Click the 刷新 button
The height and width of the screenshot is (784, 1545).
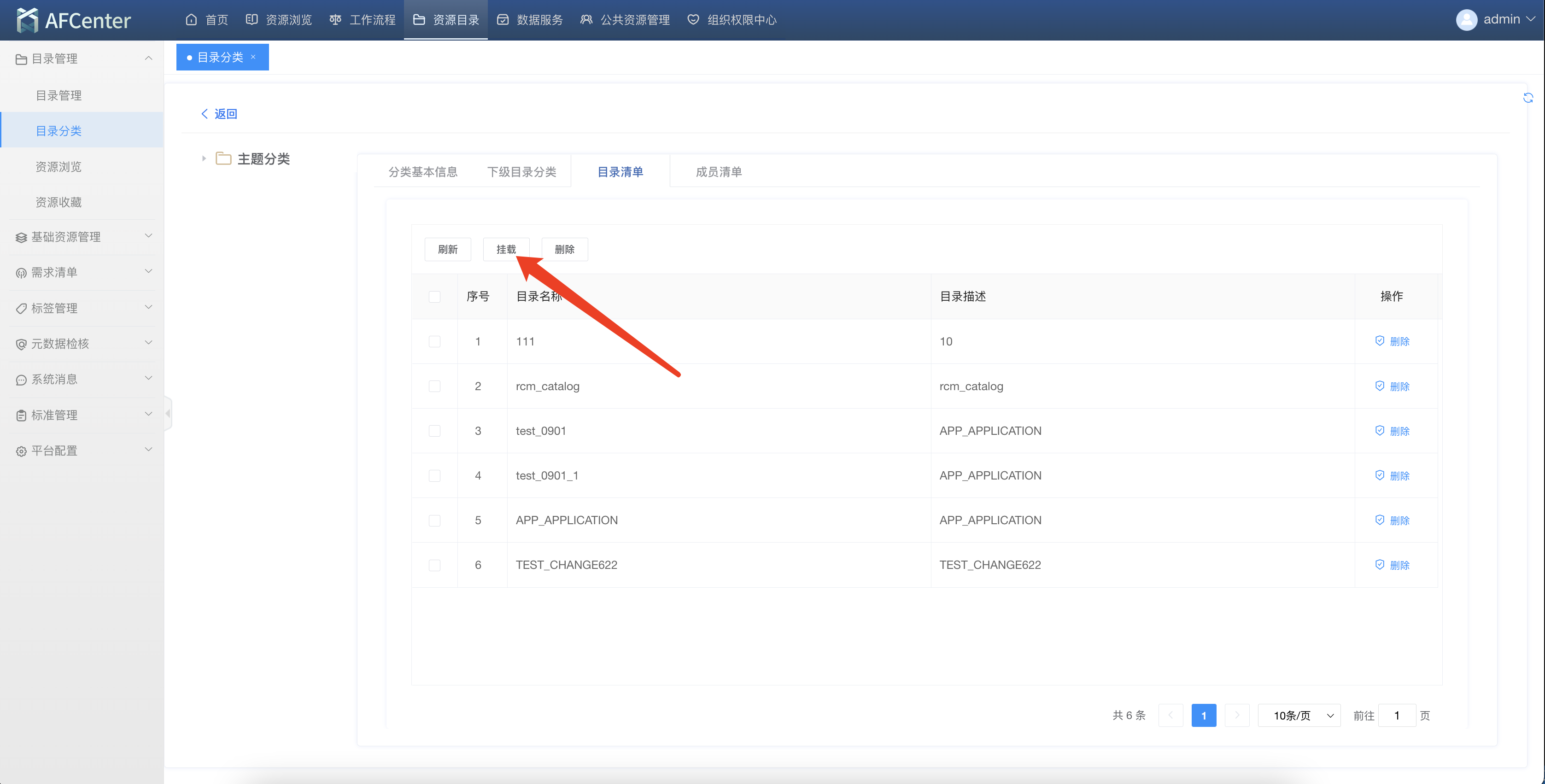tap(447, 249)
